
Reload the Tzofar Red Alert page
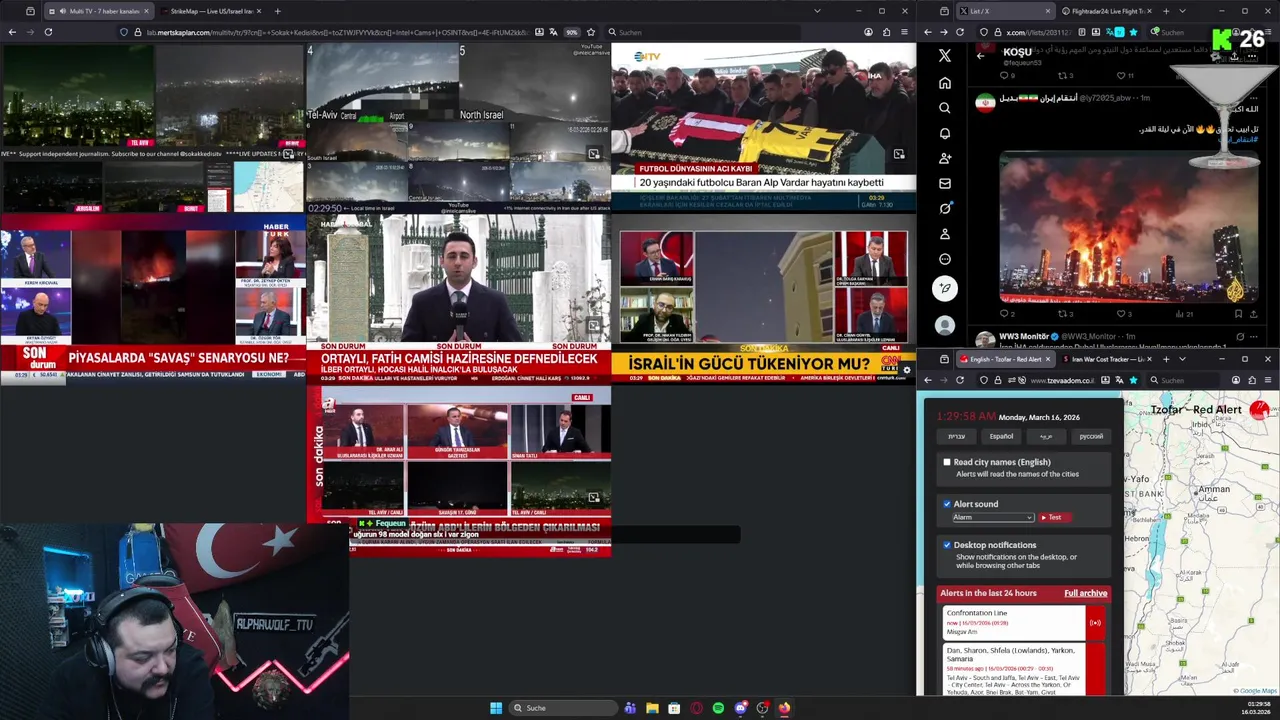click(960, 380)
